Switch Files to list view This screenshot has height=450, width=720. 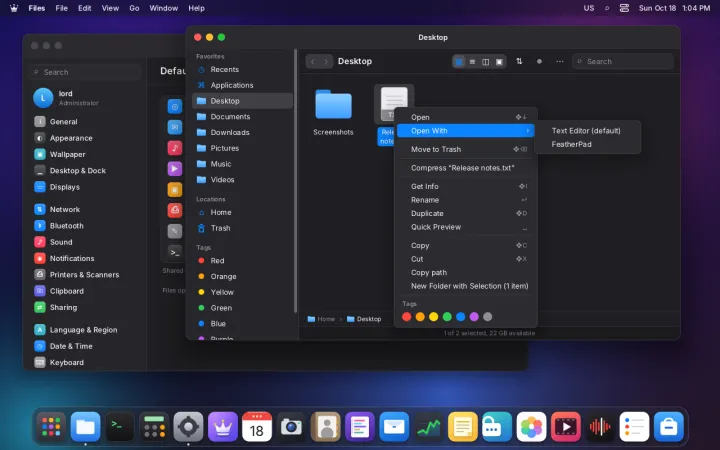click(472, 62)
